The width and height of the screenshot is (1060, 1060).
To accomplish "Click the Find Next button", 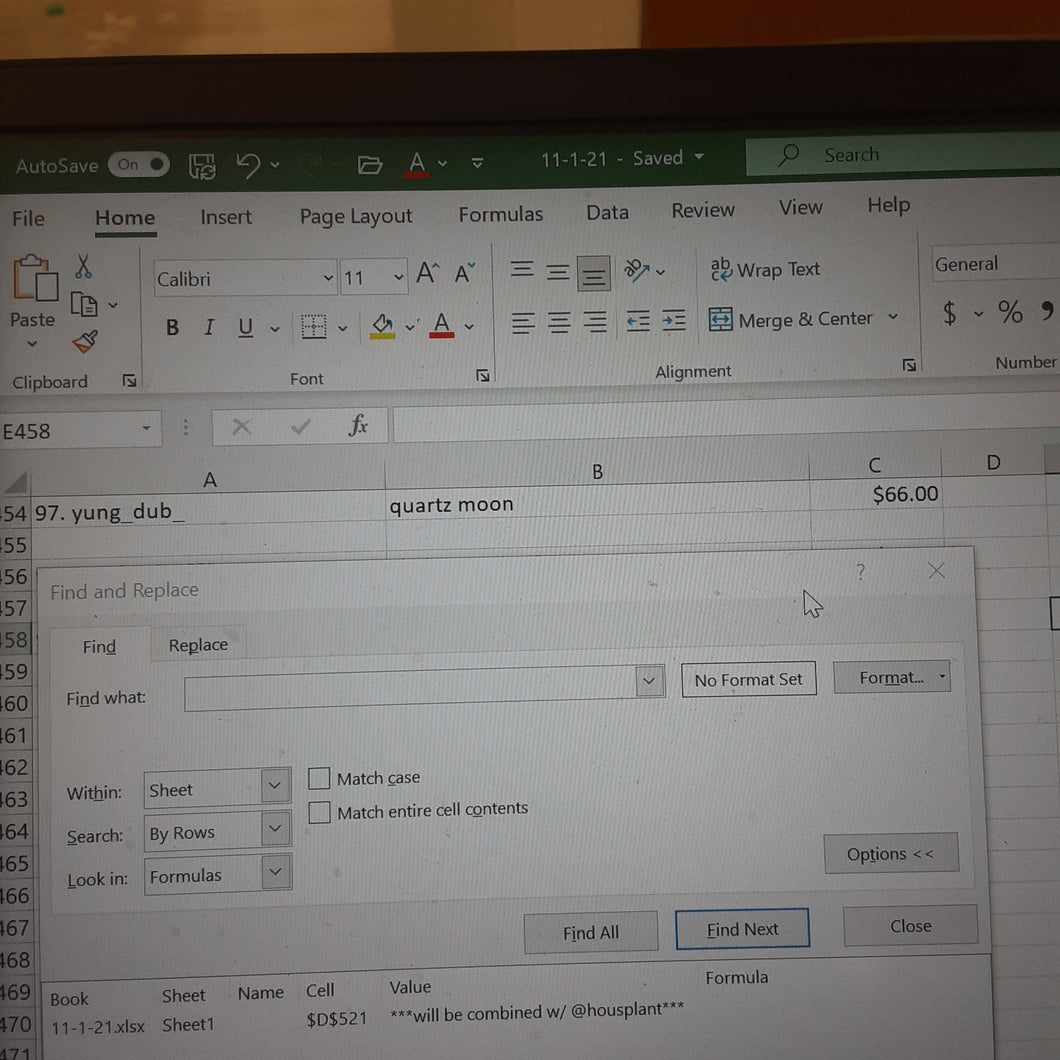I will (x=742, y=930).
